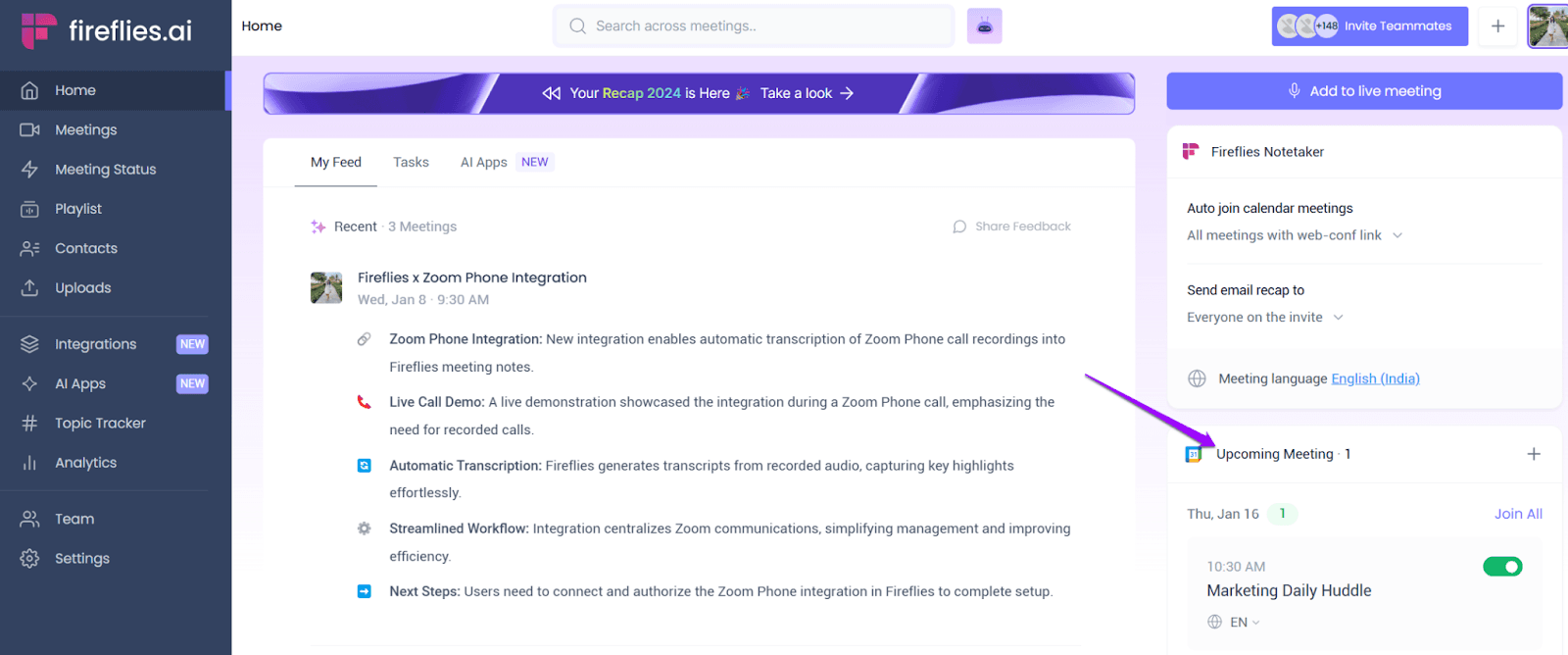Click the fireflies.ai logo
This screenshot has width=1568, height=655.
click(107, 30)
